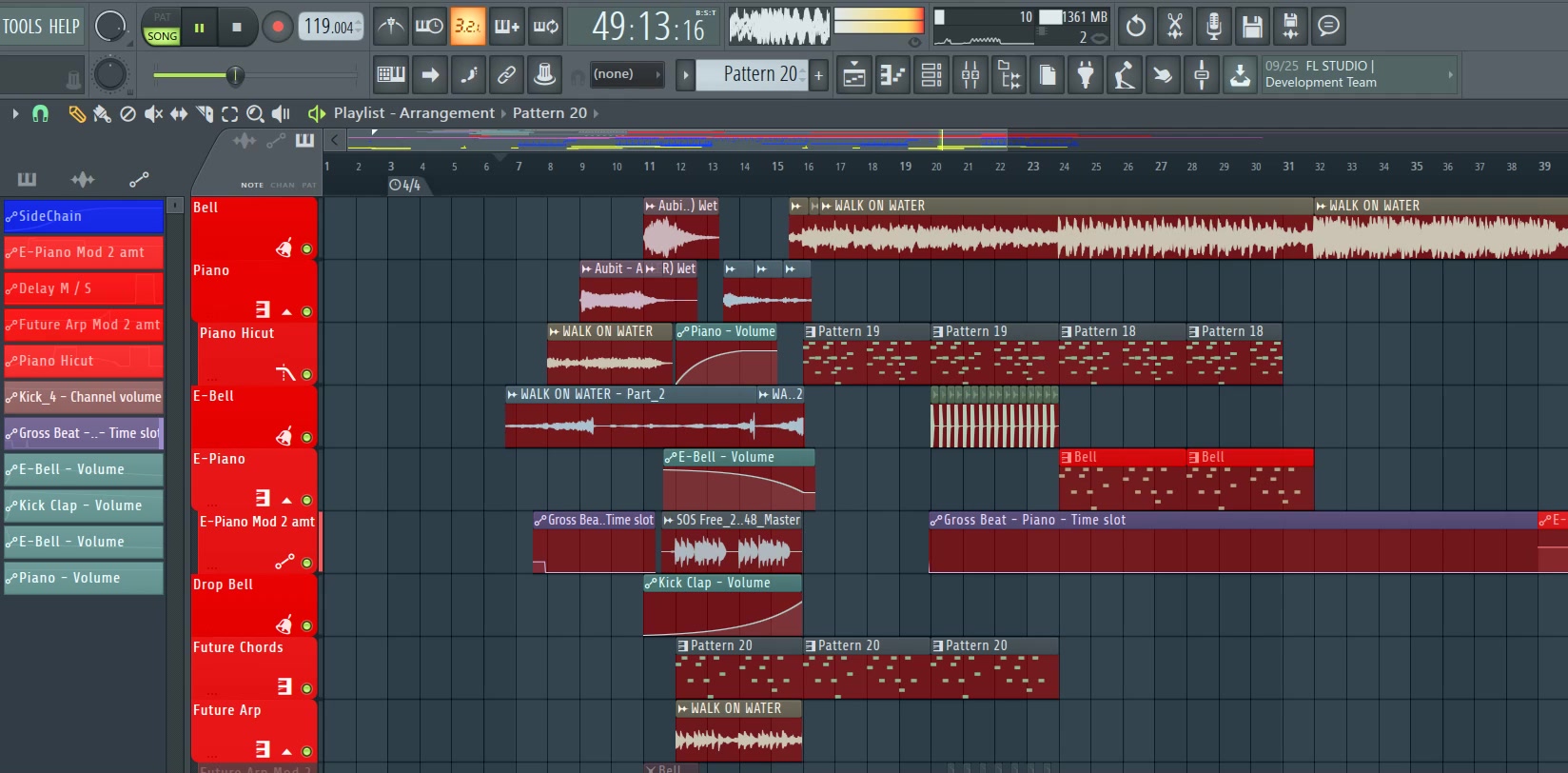Mute the Future Chords track green light

pyautogui.click(x=306, y=689)
